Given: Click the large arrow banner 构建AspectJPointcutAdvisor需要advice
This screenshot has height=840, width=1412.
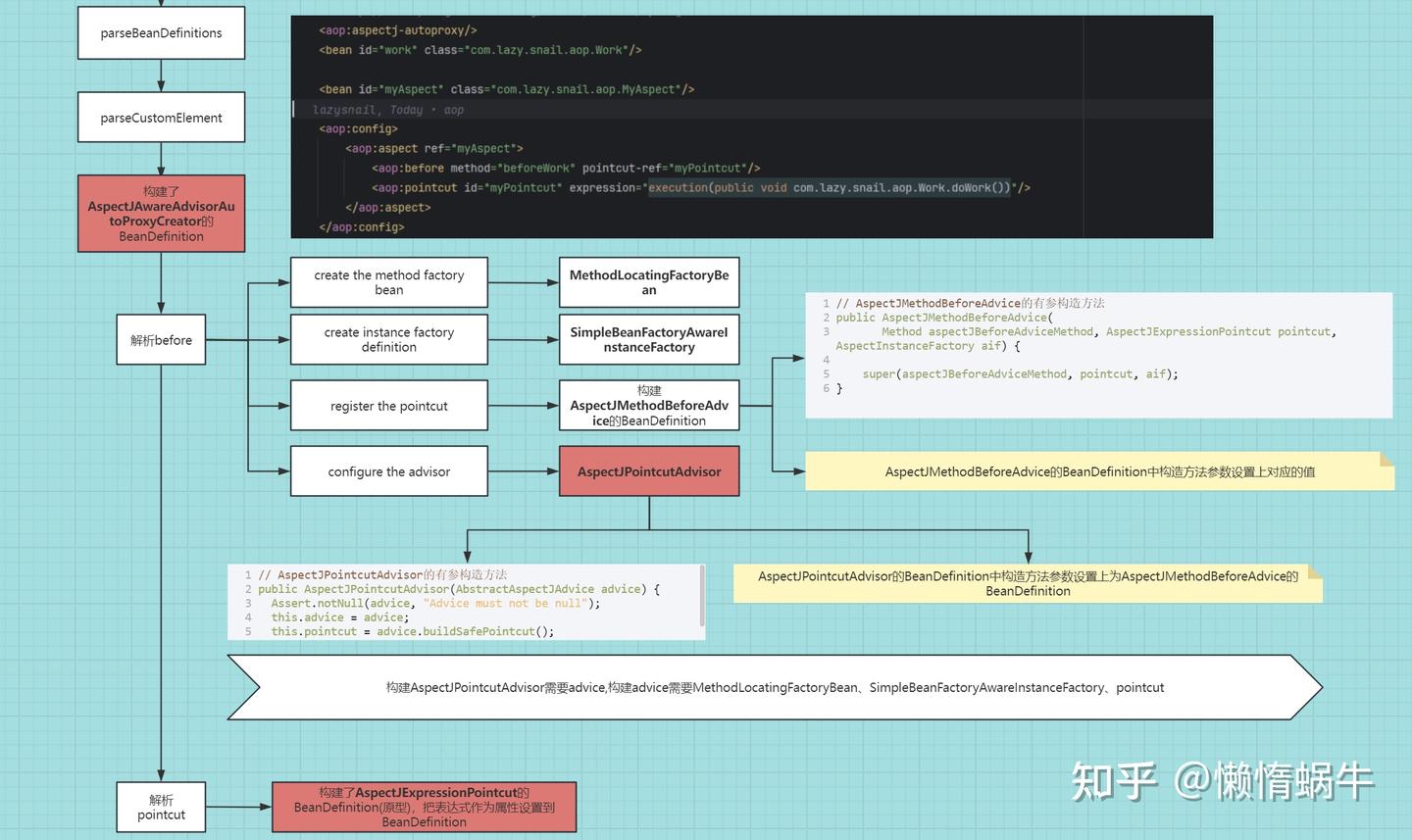Looking at the screenshot, I should [x=775, y=687].
